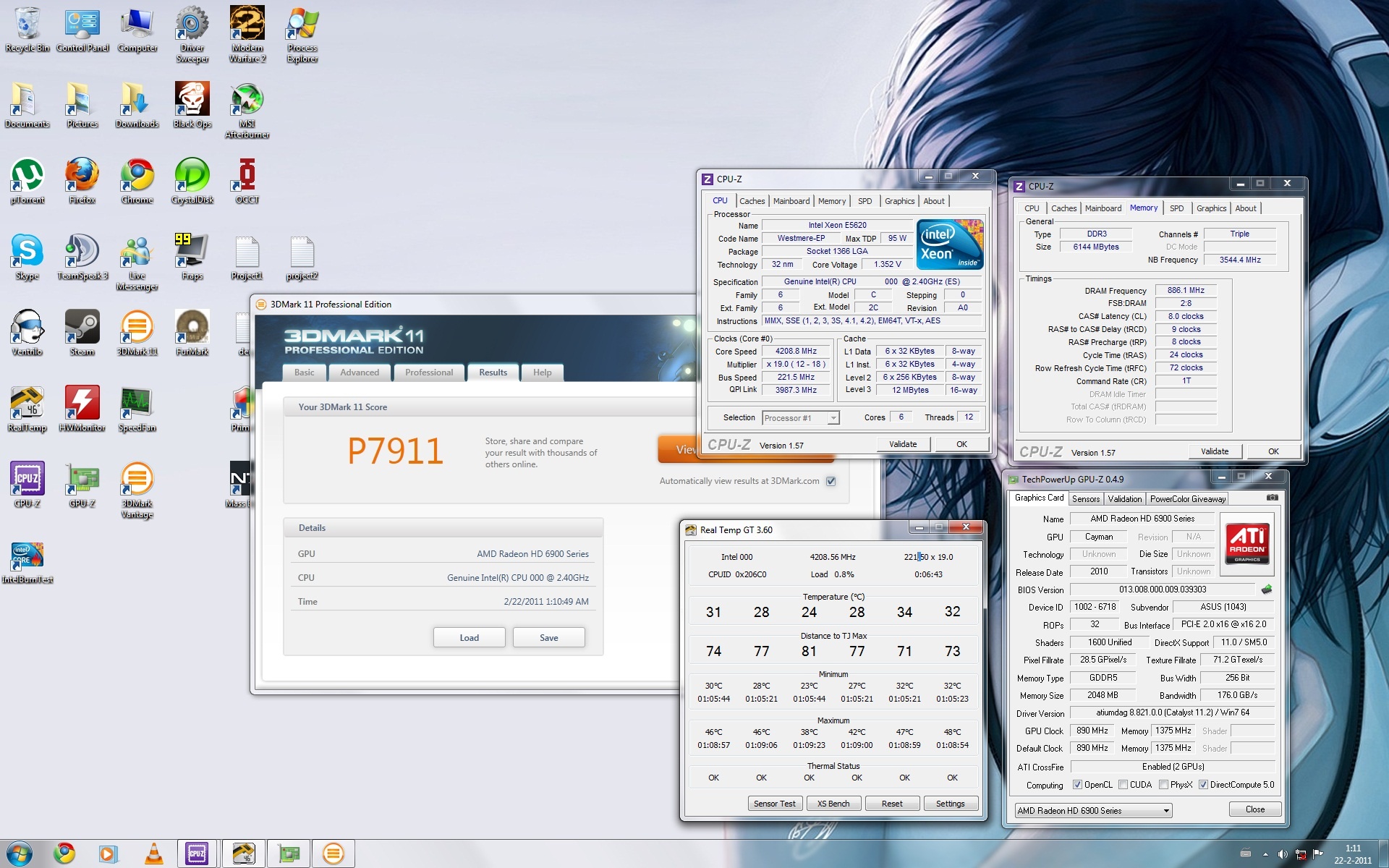Open Process Explorer shortcut
This screenshot has width=1389, height=868.
click(302, 34)
